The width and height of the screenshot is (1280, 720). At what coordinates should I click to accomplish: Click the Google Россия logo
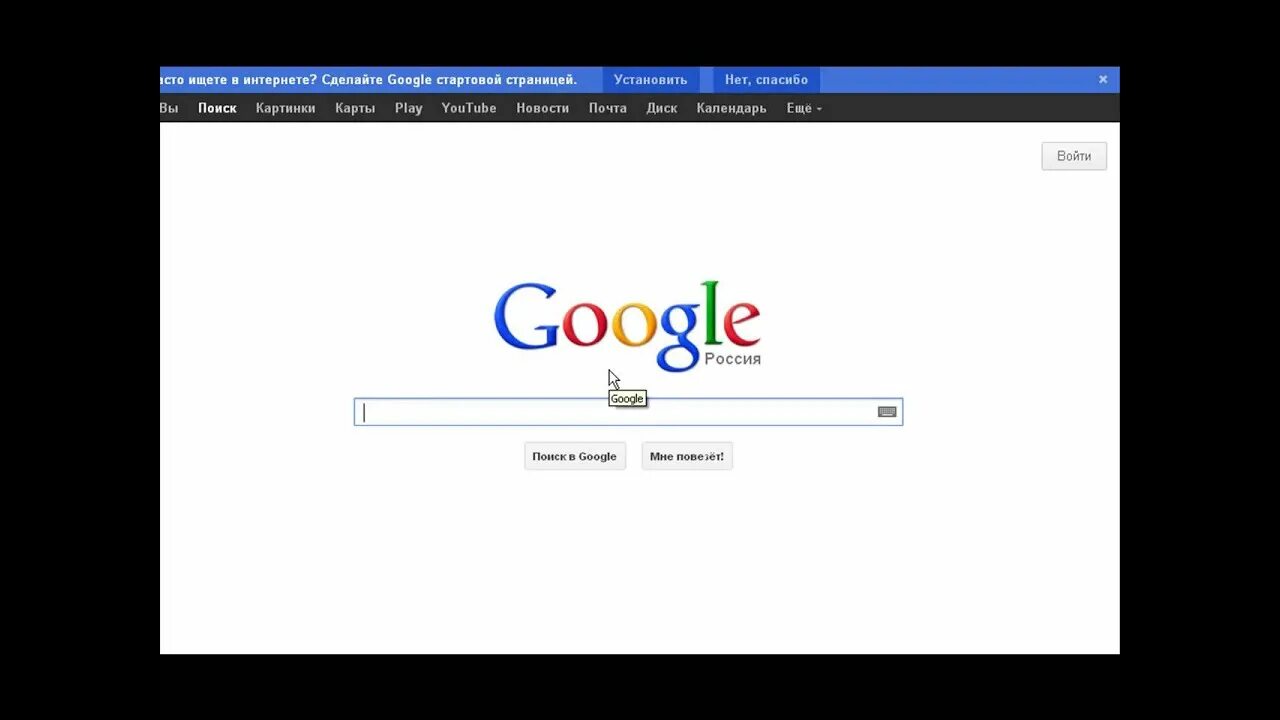point(627,326)
